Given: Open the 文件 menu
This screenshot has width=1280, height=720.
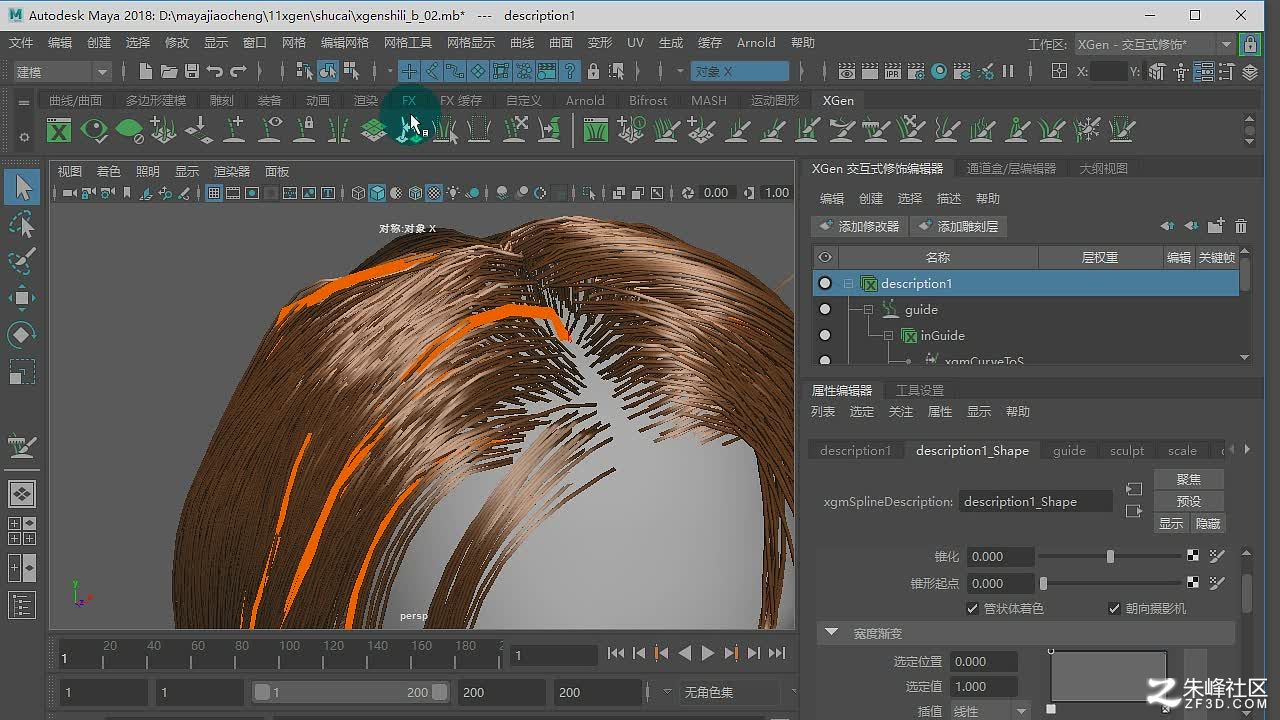Looking at the screenshot, I should 21,43.
